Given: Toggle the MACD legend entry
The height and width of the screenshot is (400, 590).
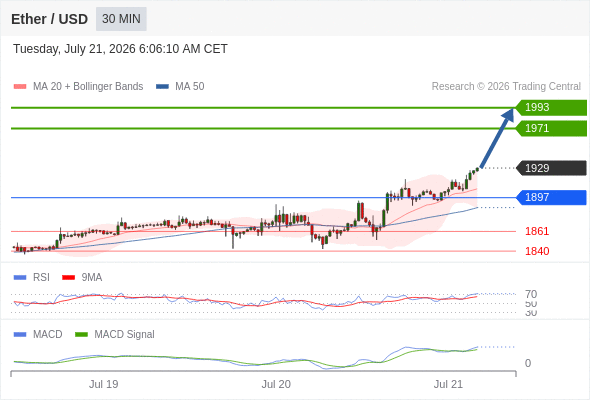Looking at the screenshot, I should [x=38, y=334].
